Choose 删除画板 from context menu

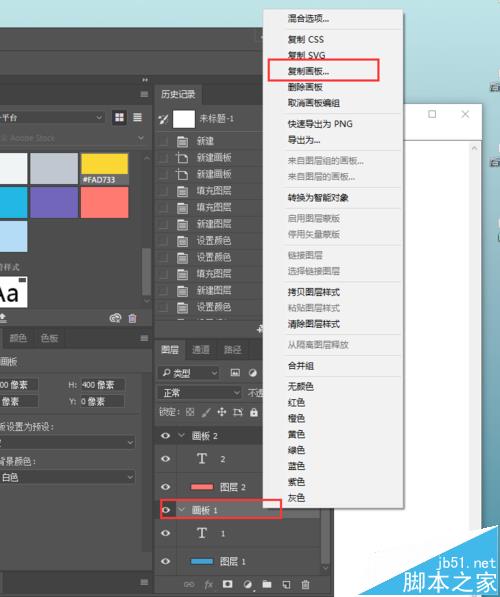pyautogui.click(x=305, y=87)
